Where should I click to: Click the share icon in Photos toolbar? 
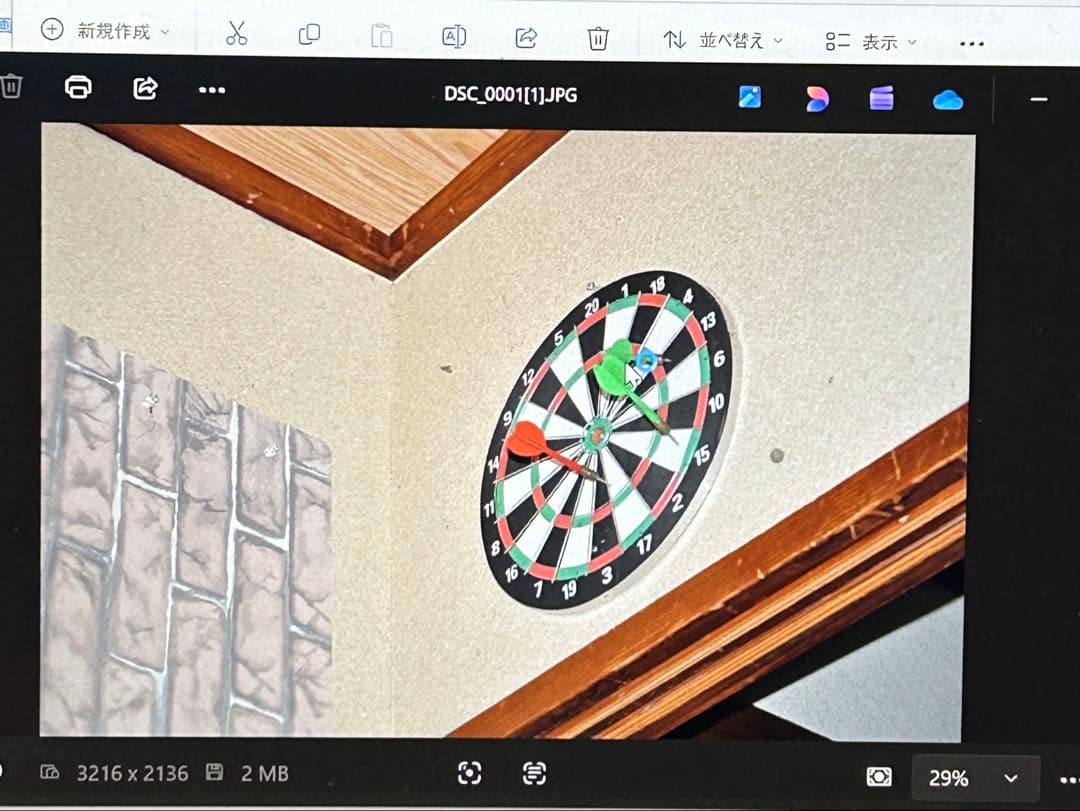pos(145,88)
